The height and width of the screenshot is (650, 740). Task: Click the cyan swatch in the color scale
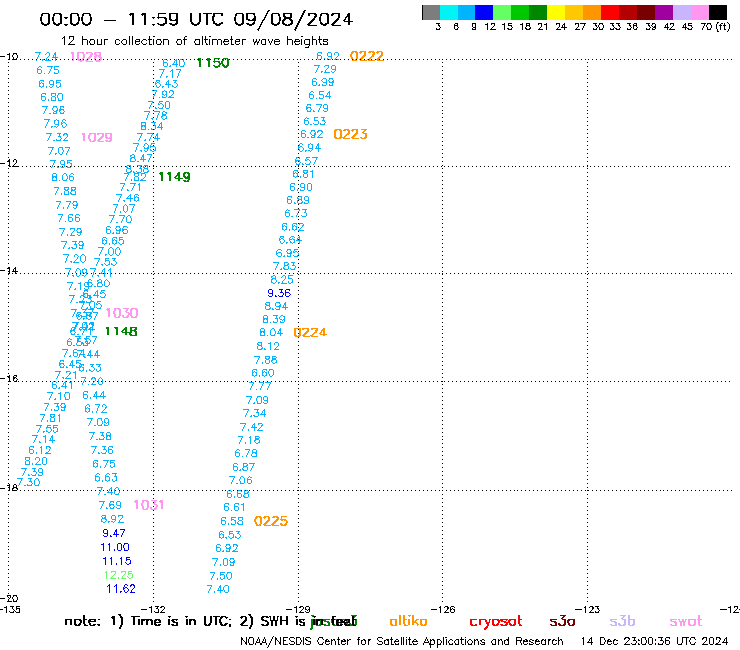(449, 12)
